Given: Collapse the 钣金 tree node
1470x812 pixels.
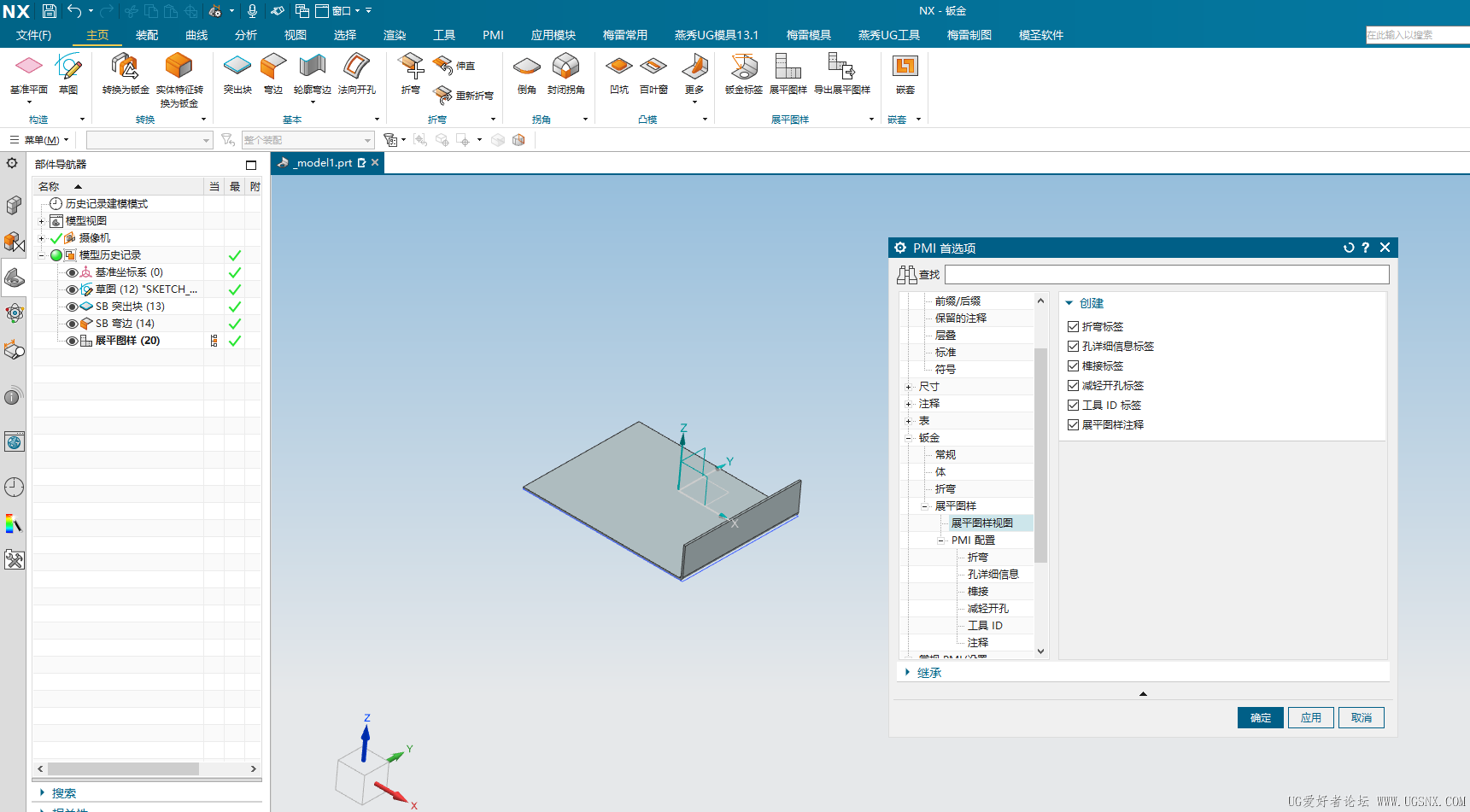Looking at the screenshot, I should (909, 438).
